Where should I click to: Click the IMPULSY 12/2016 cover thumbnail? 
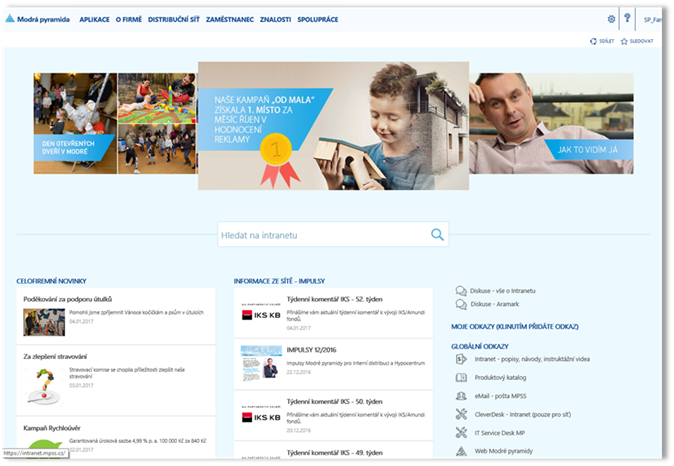[261, 363]
